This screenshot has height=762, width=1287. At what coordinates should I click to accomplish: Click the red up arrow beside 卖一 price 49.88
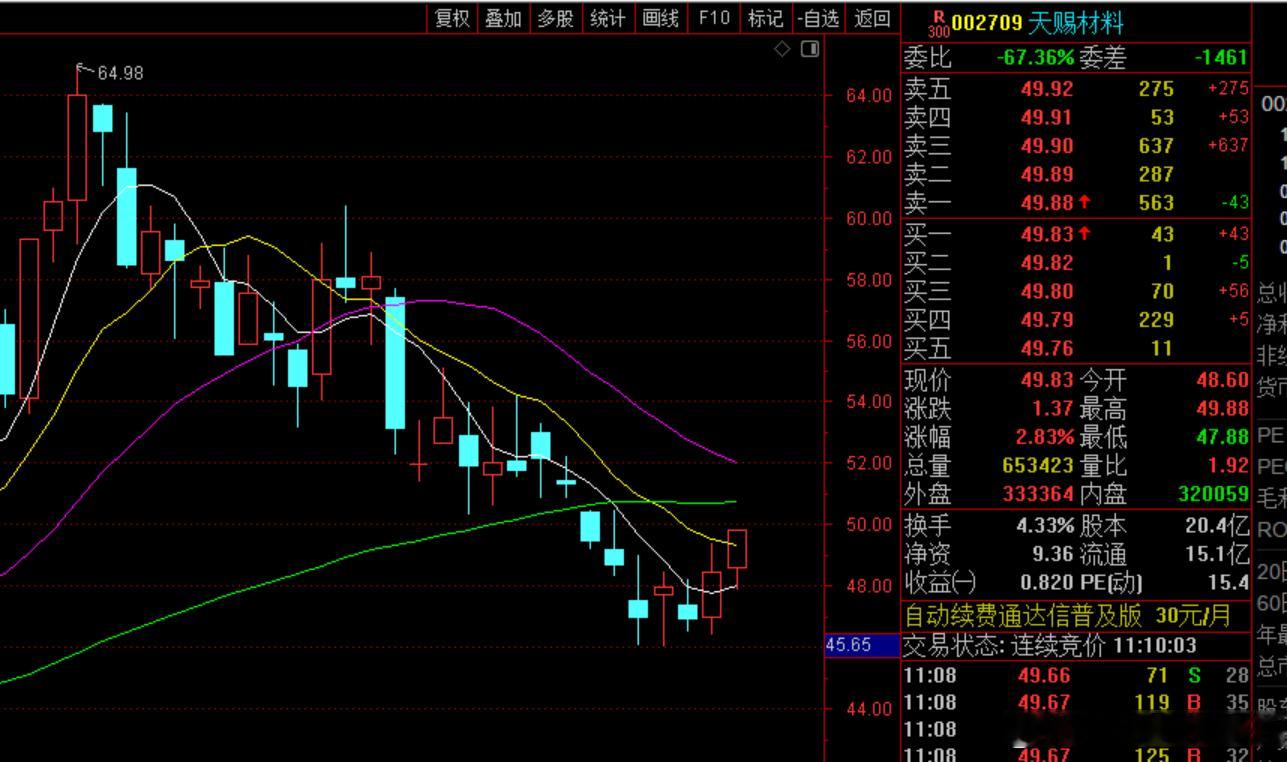[x=1085, y=202]
